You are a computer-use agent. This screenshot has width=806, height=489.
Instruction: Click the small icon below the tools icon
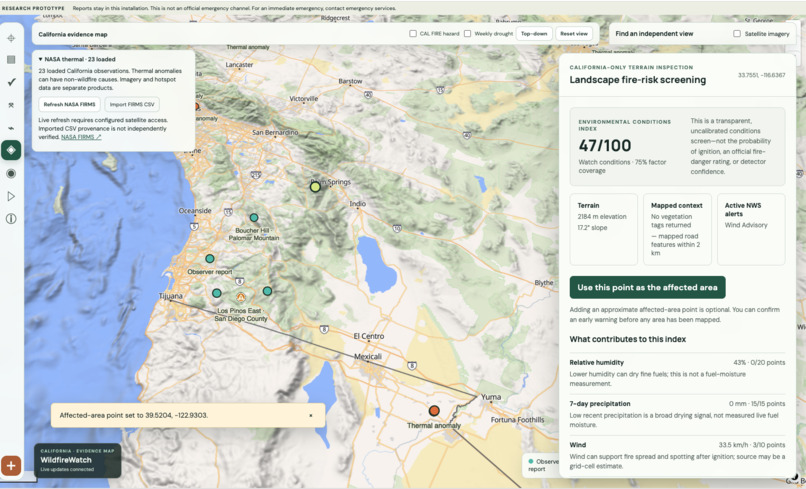click(x=11, y=128)
